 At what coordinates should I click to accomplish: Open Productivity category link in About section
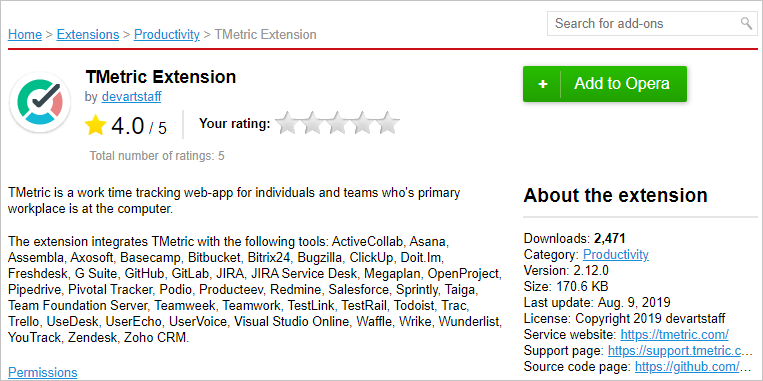616,254
